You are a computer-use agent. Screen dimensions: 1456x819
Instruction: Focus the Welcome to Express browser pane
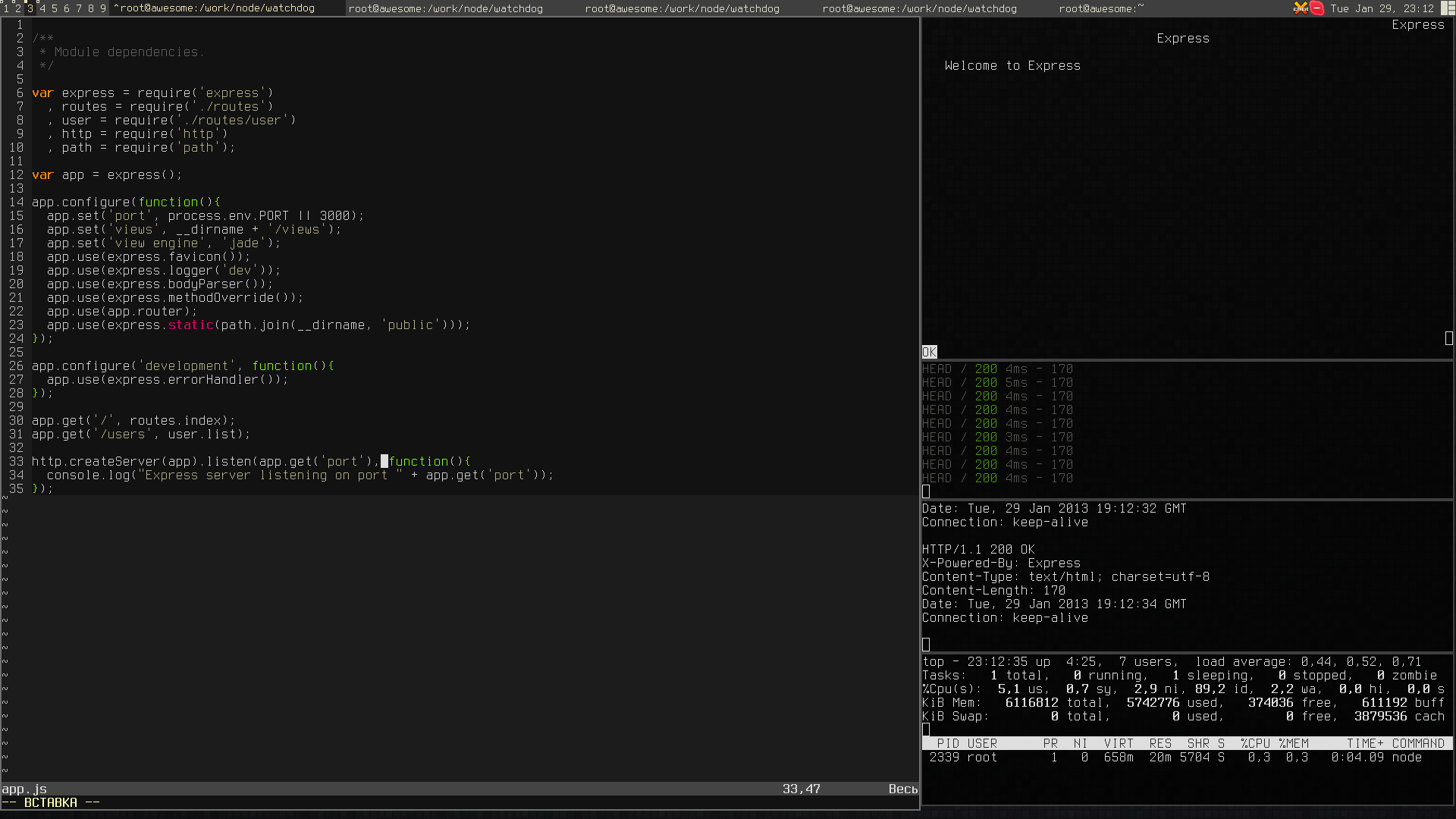(x=1012, y=66)
